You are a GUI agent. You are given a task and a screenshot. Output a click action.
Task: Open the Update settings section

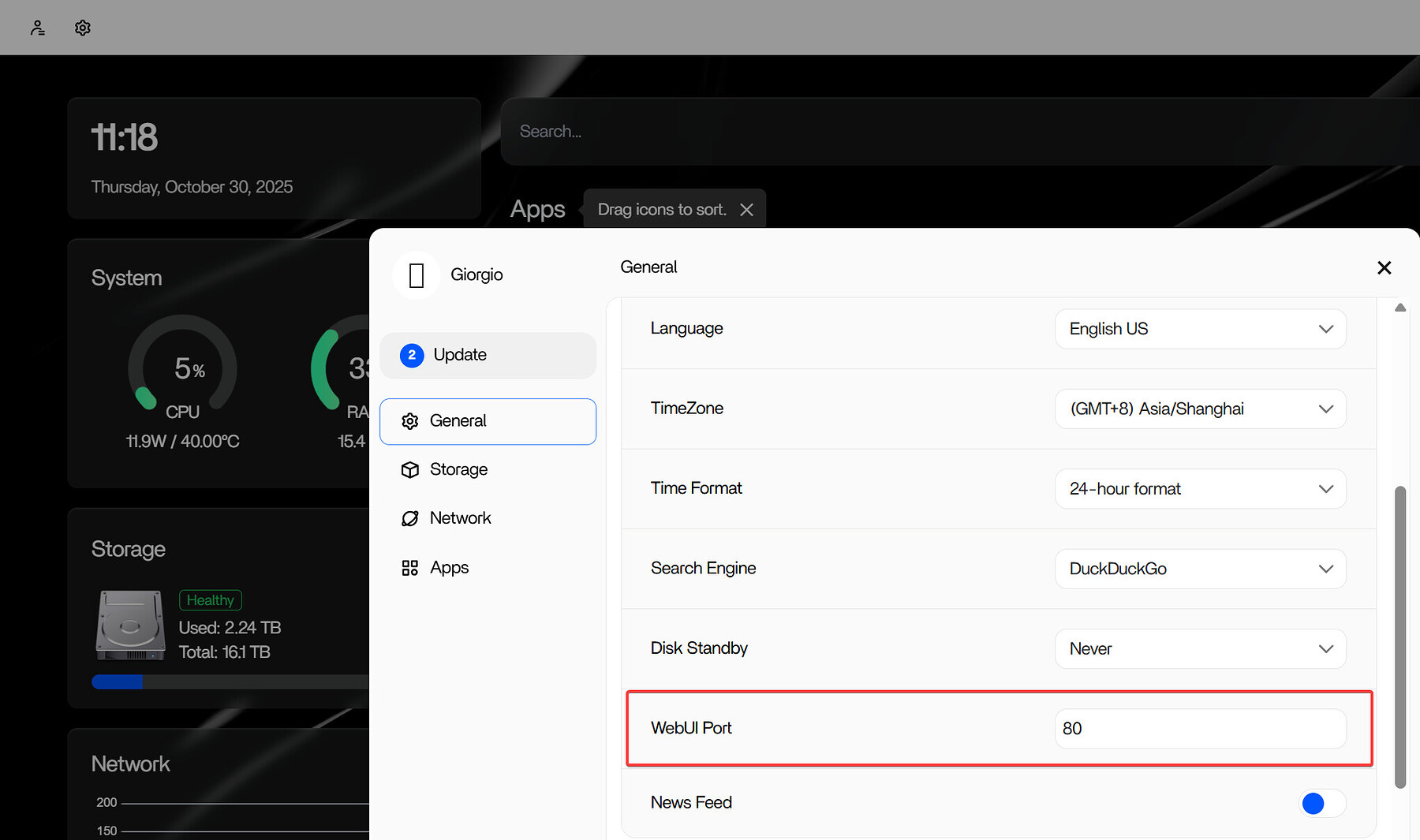[488, 356]
